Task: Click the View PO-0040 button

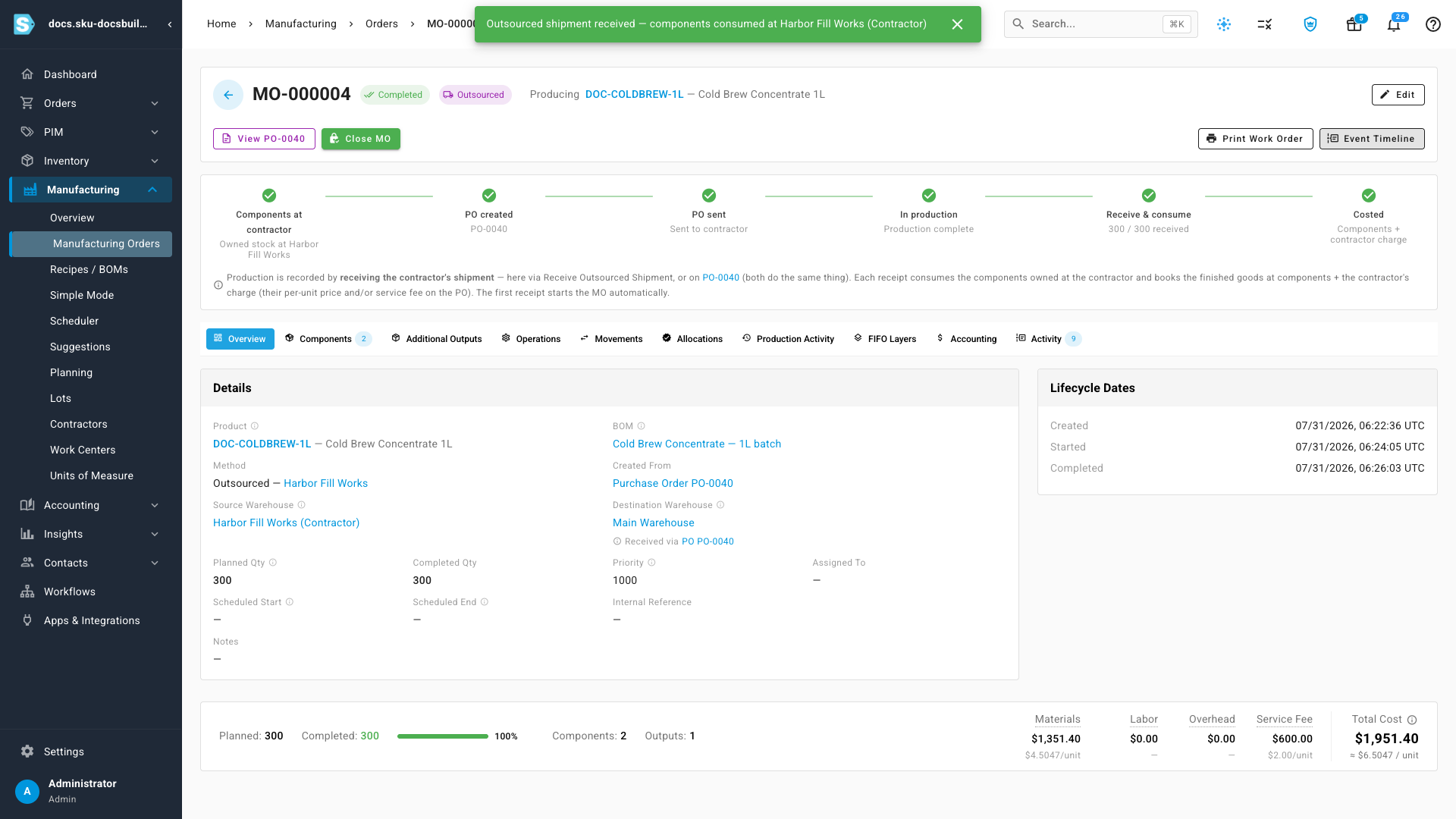Action: pyautogui.click(x=264, y=139)
